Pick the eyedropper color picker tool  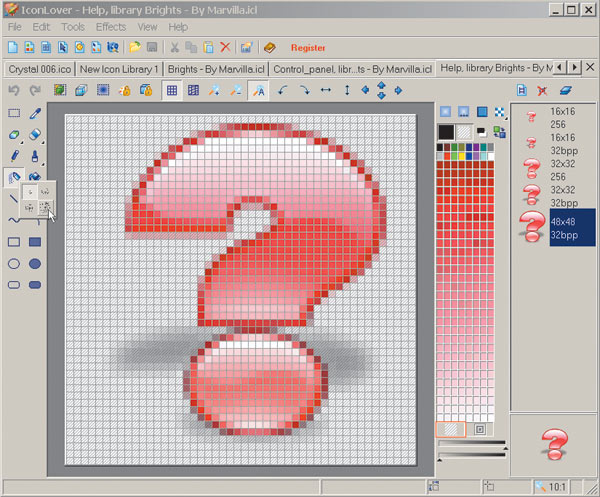35,113
